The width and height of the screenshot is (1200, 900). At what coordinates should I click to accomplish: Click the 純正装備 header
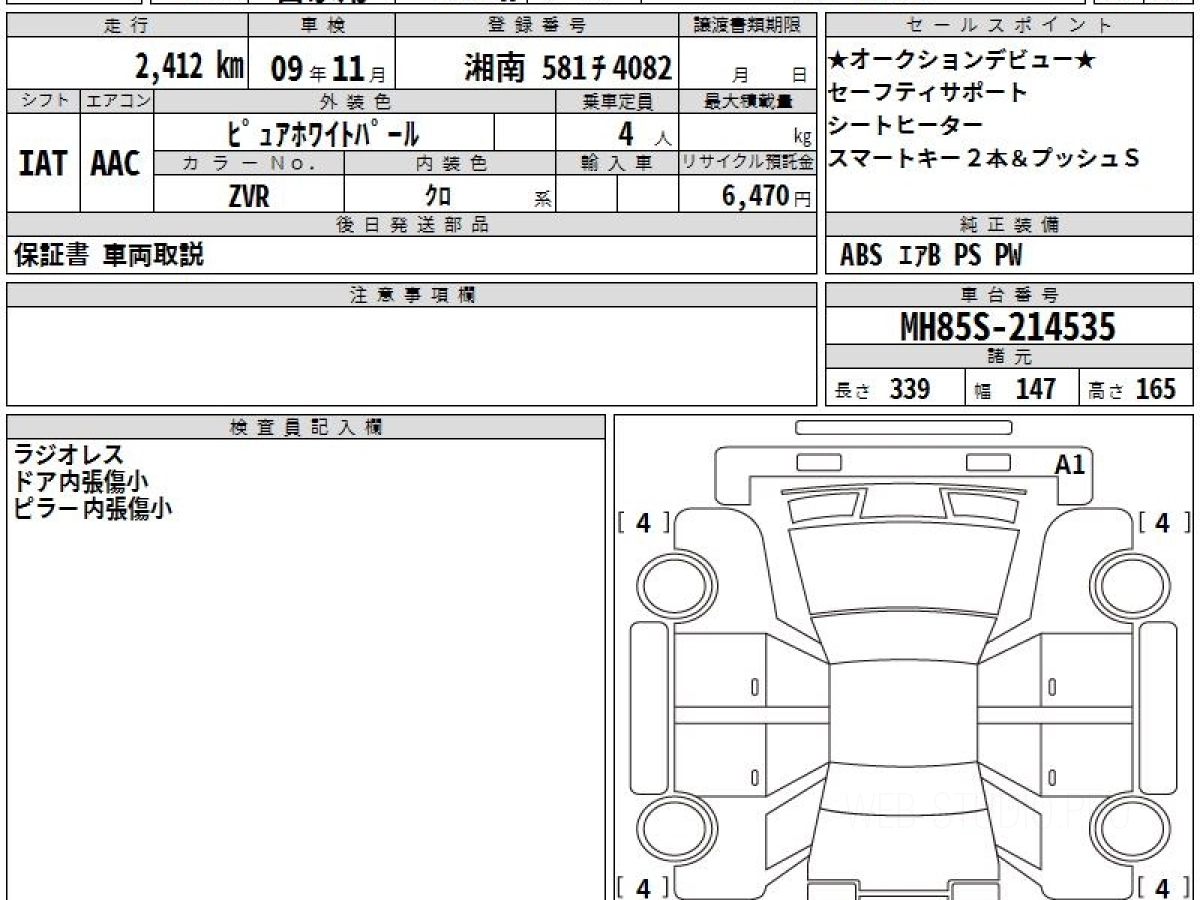(1010, 225)
